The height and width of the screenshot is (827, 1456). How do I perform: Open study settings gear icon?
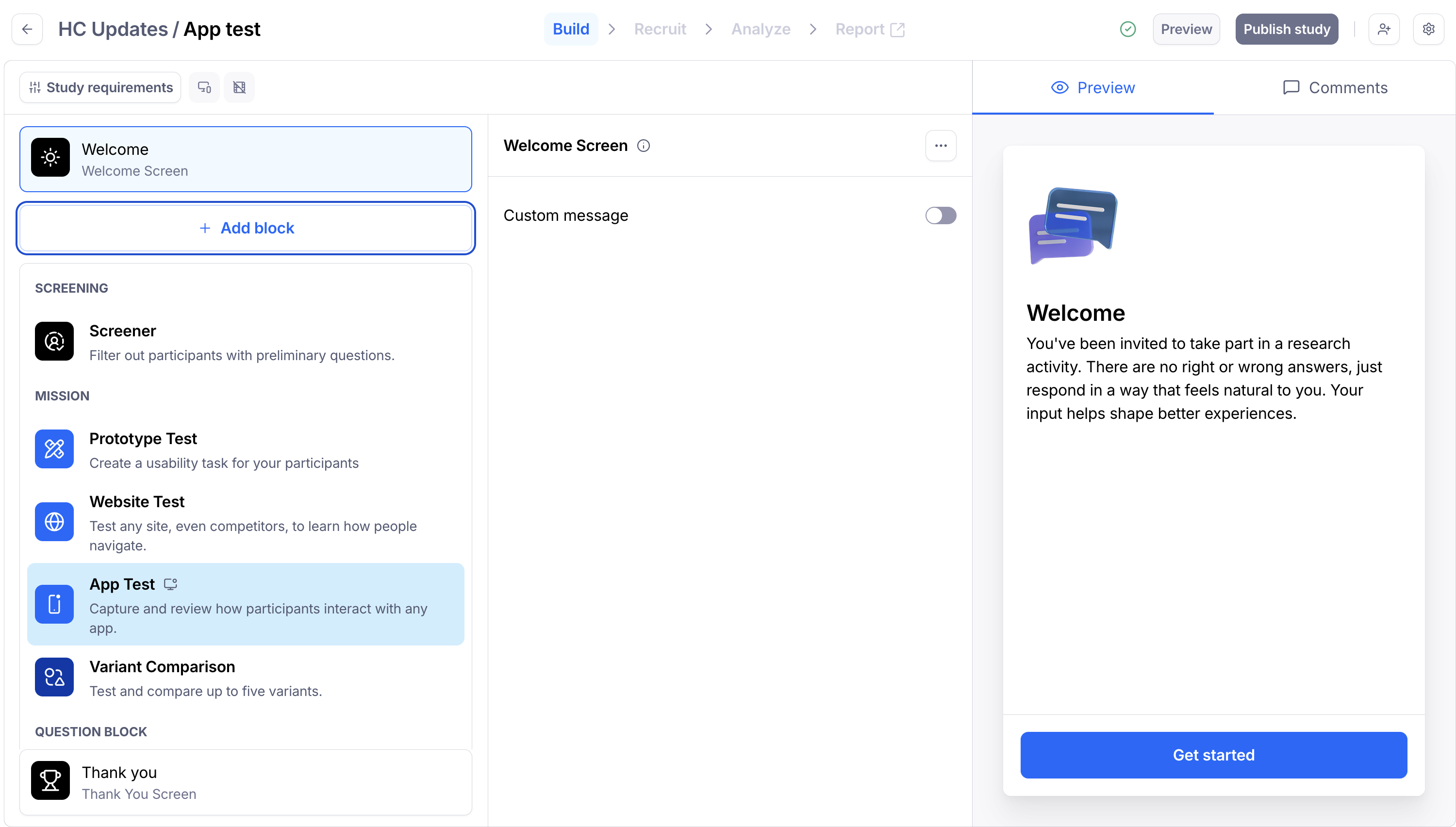[x=1429, y=29]
